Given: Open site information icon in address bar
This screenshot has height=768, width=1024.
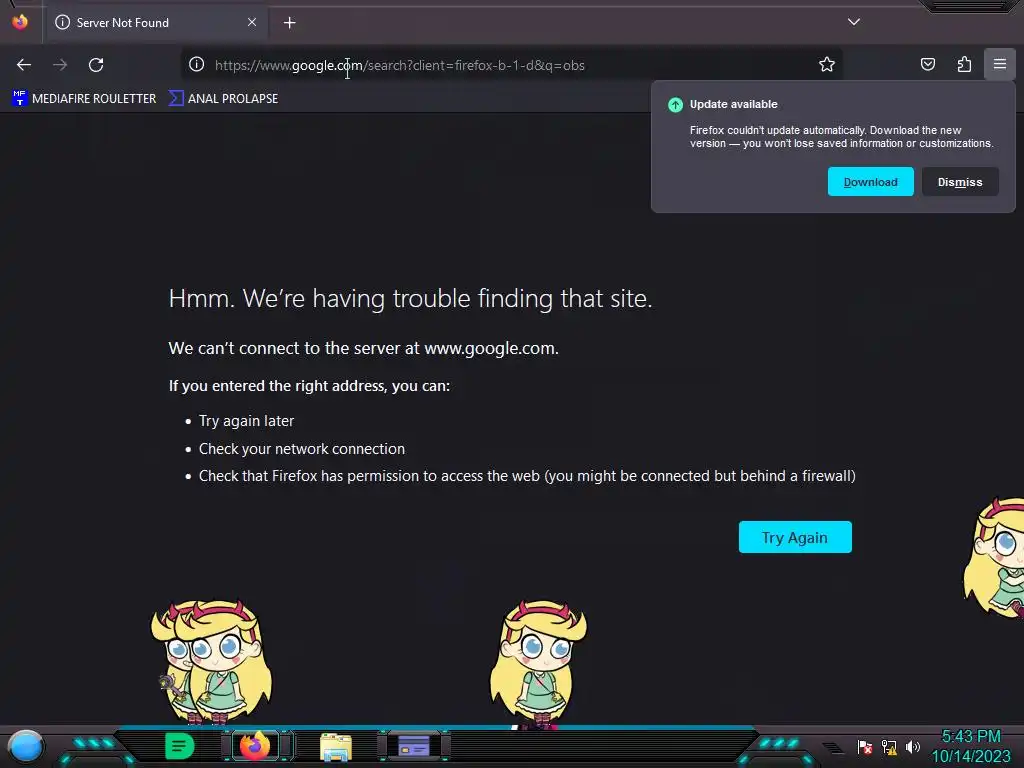Looking at the screenshot, I should click(197, 64).
